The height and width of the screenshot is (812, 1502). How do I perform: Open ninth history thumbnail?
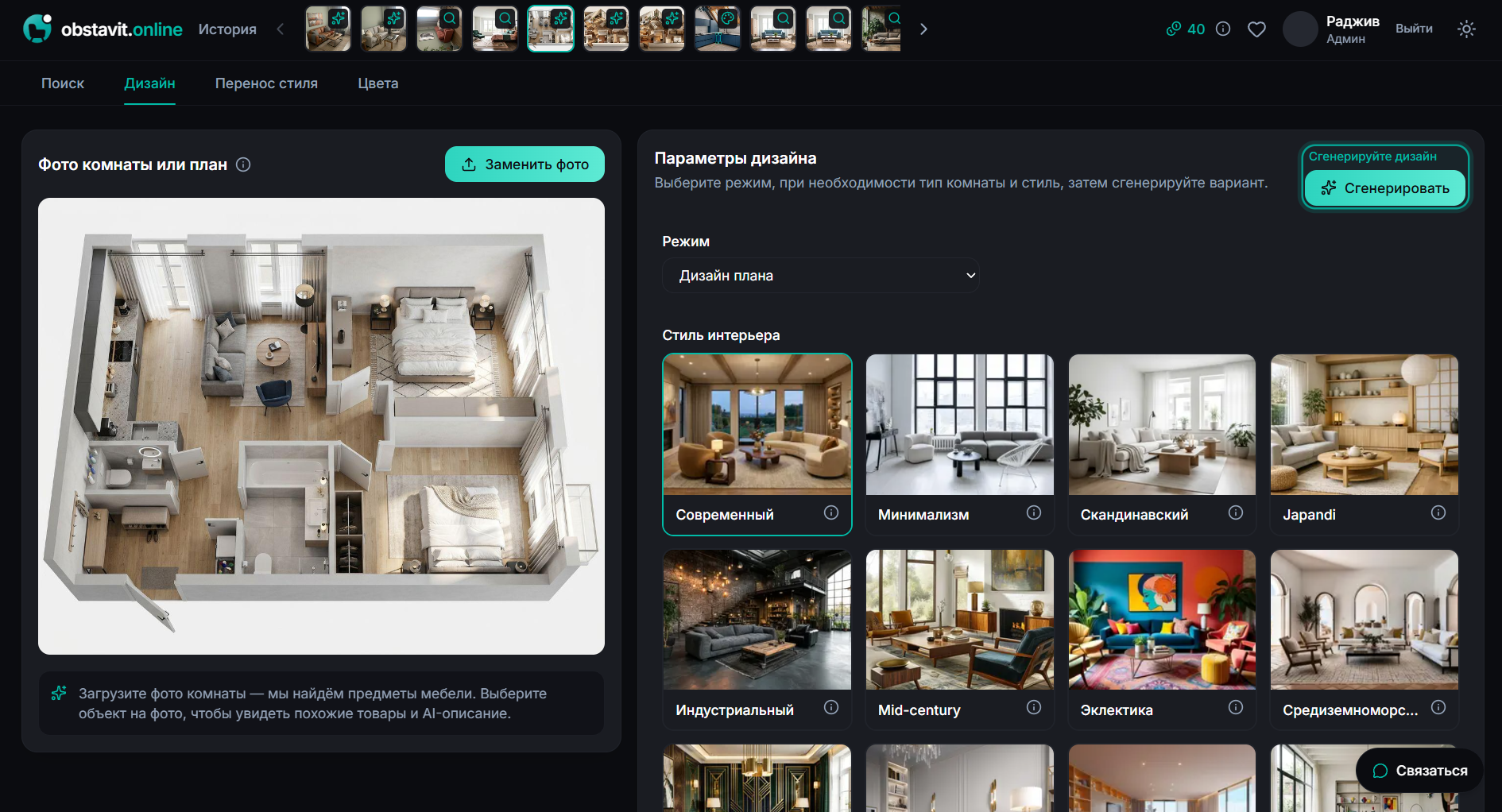point(773,29)
